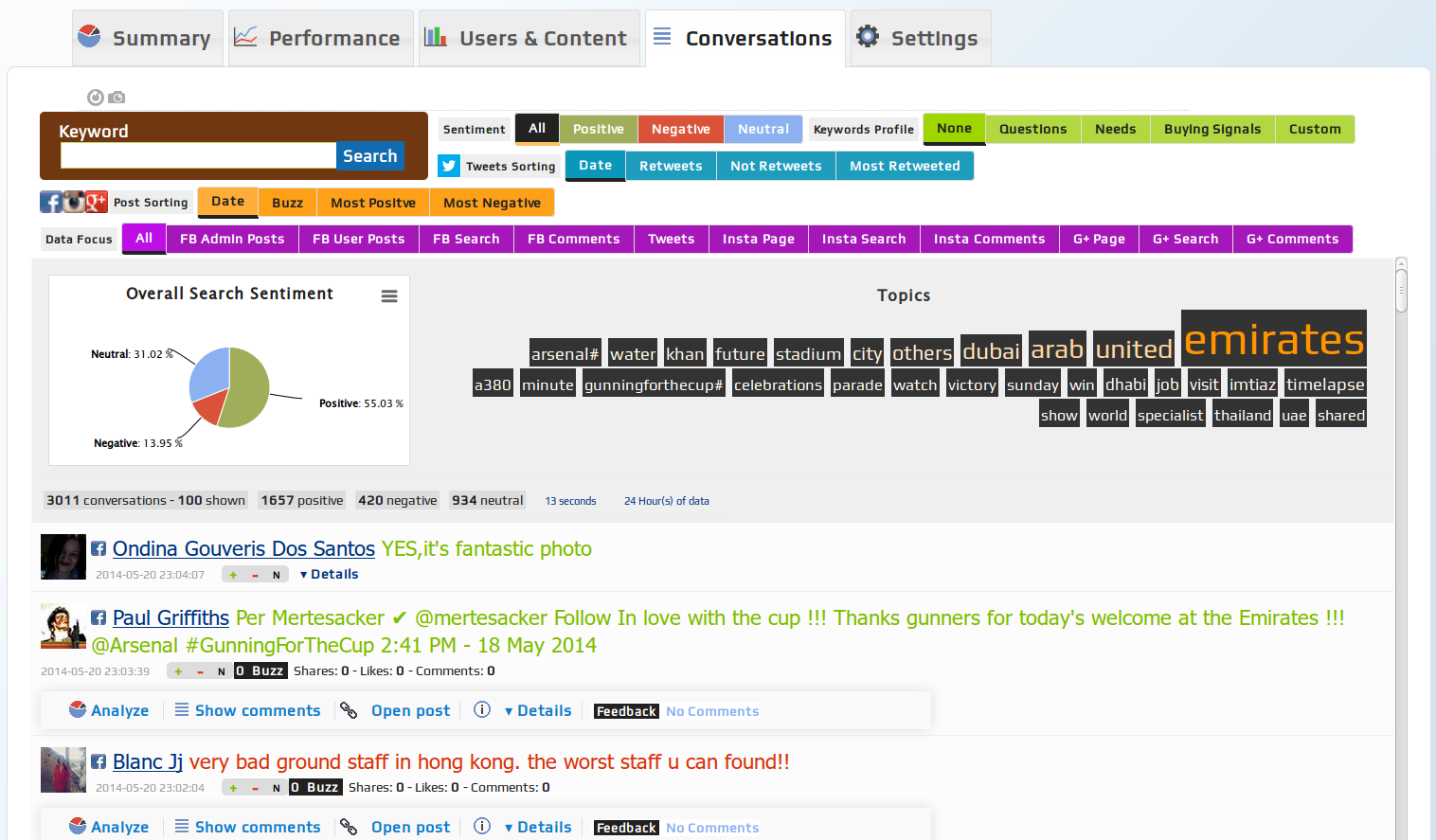Click the emirates topic in the word cloud
The image size is (1436, 840).
click(1274, 338)
